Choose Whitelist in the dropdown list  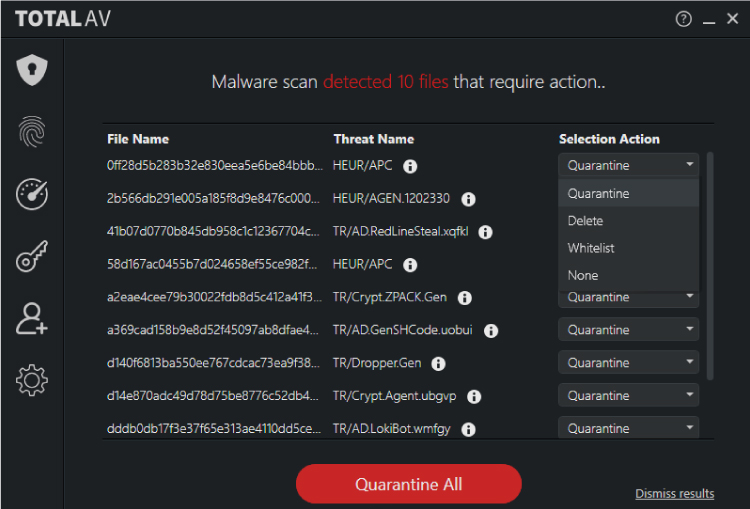[x=591, y=248]
